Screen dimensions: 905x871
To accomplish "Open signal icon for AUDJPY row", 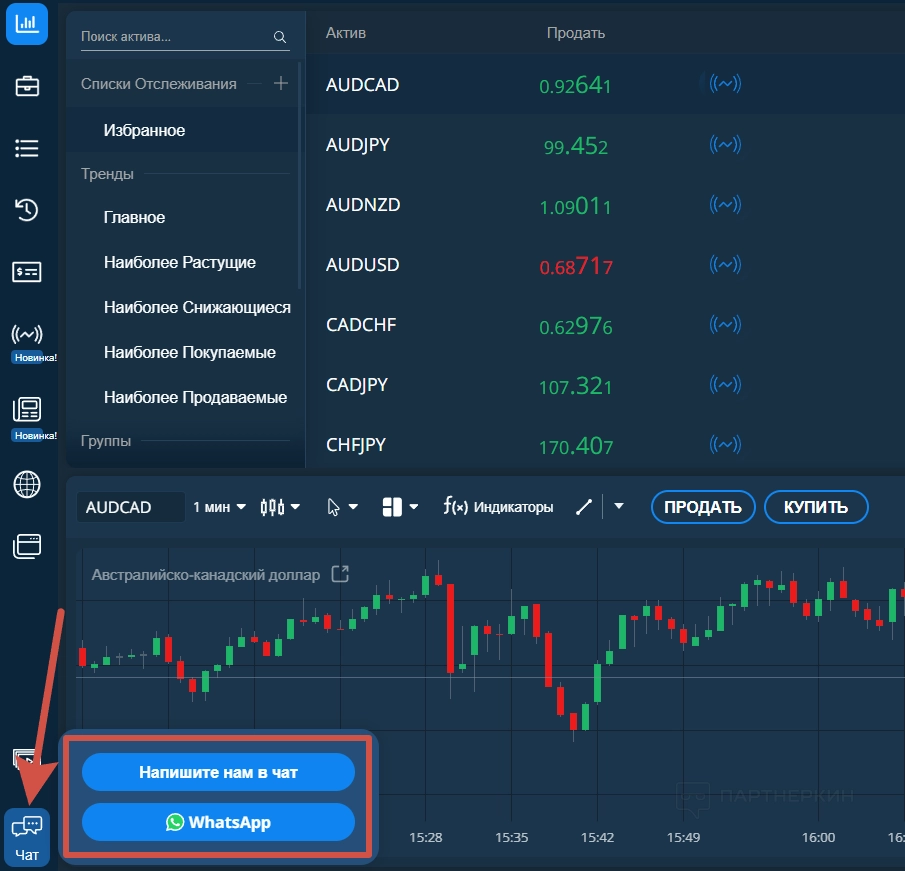I will (x=725, y=144).
